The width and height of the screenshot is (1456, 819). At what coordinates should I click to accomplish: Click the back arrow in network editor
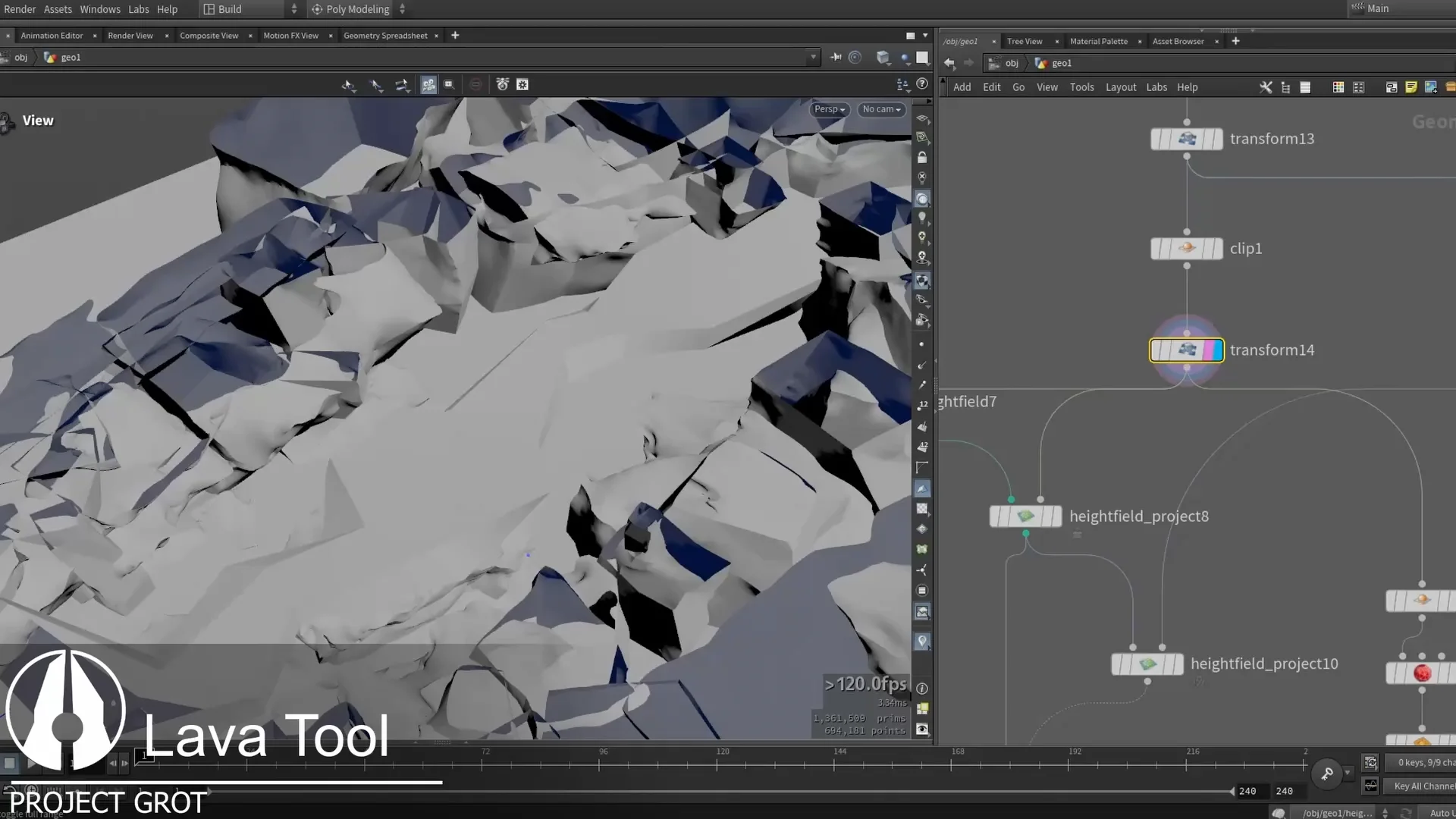pyautogui.click(x=949, y=63)
